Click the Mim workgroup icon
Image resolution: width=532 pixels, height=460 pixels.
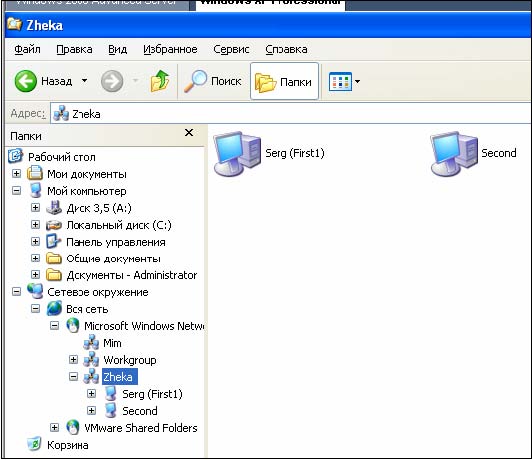91,342
